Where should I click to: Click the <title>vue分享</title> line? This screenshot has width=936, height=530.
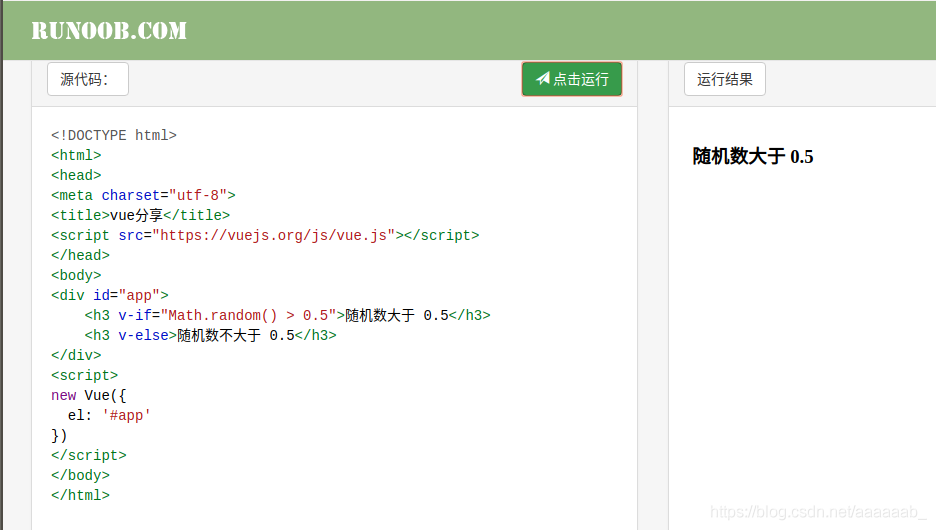pos(140,215)
